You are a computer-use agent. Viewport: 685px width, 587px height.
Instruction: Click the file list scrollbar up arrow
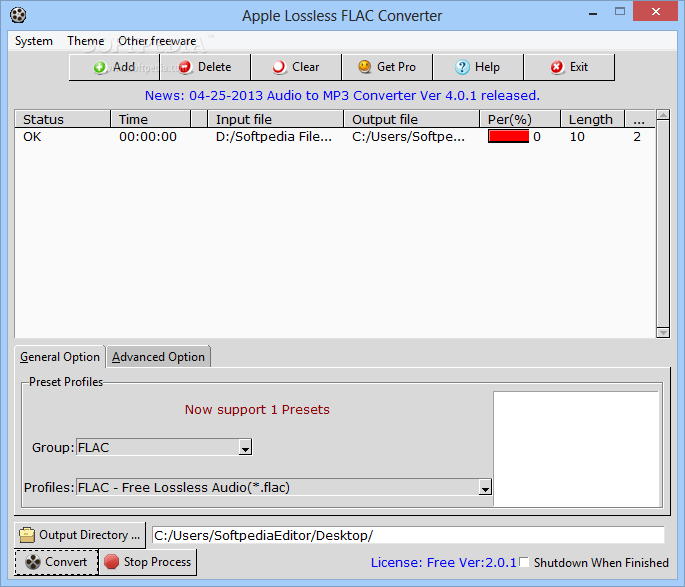(x=663, y=115)
